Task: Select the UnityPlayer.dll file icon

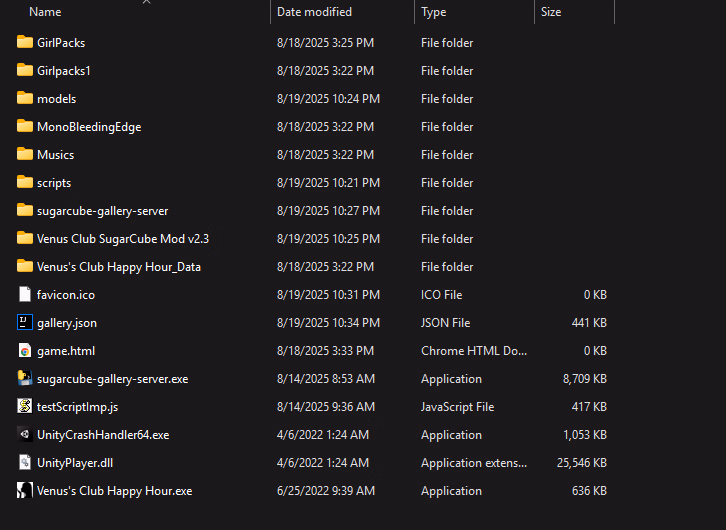Action: (x=25, y=463)
